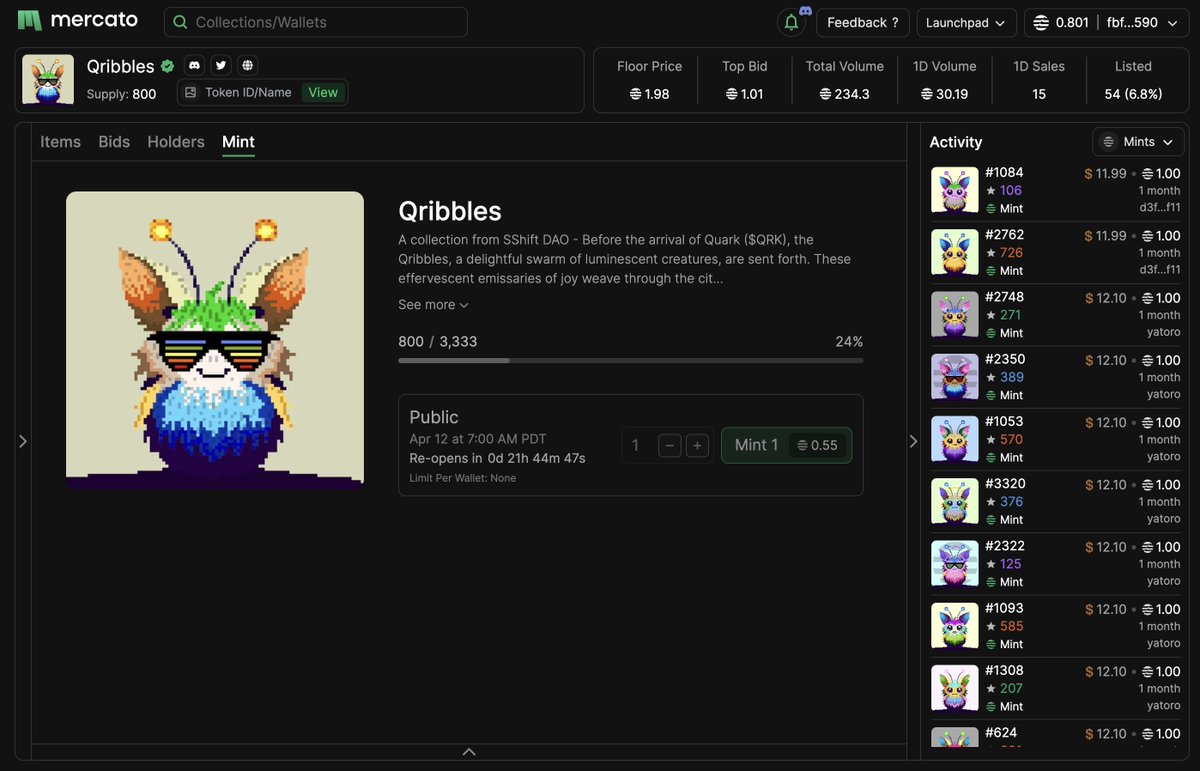The image size is (1200, 771).
Task: Expand See more description
Action: (433, 305)
